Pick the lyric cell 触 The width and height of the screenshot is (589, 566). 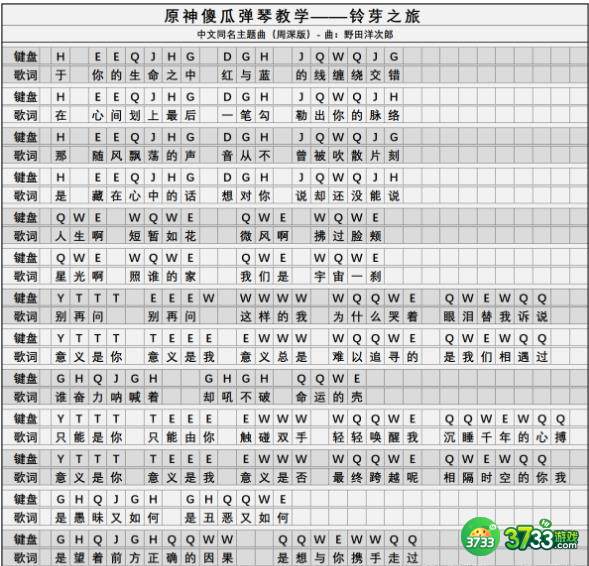pos(246,438)
